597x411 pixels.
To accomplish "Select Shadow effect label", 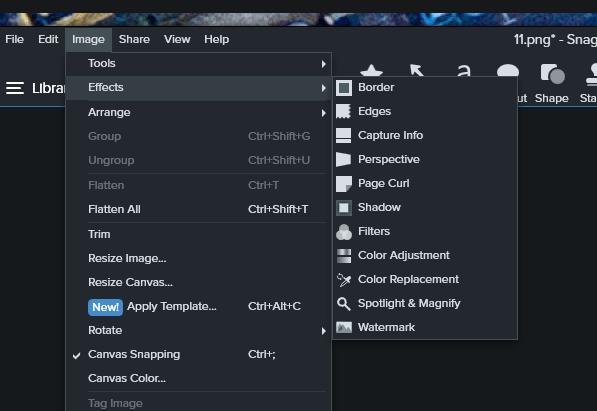I will [x=379, y=207].
